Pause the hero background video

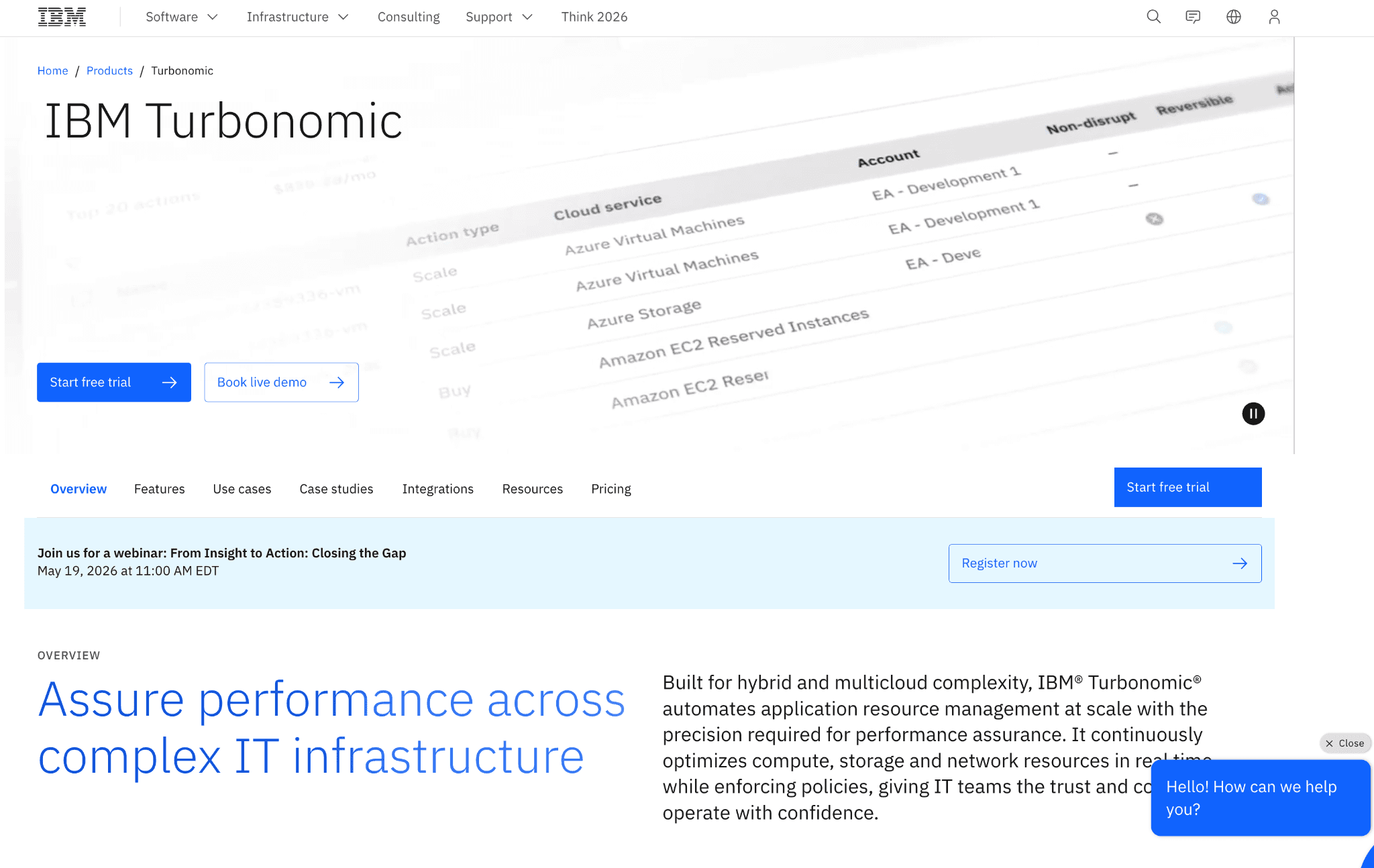tap(1253, 414)
